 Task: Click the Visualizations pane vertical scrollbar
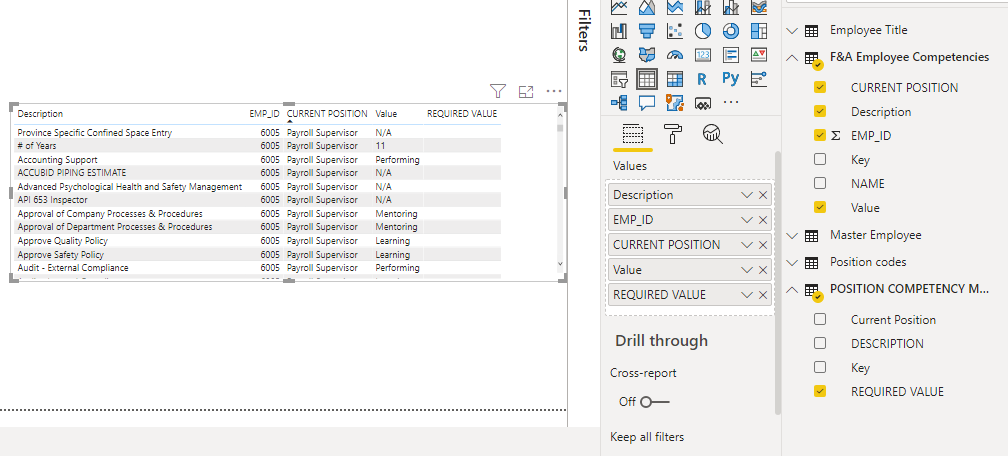coord(778,283)
